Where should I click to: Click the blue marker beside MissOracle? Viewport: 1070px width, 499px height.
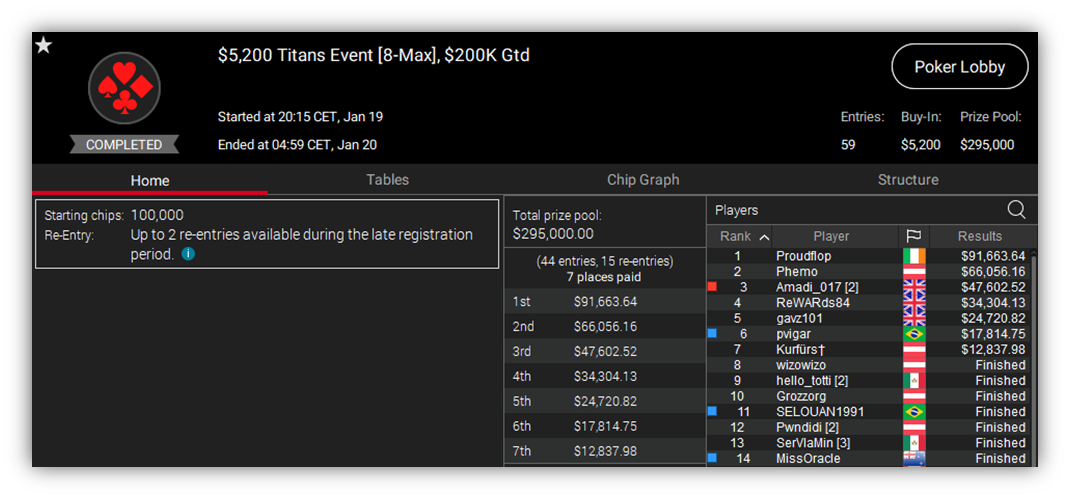[x=712, y=459]
